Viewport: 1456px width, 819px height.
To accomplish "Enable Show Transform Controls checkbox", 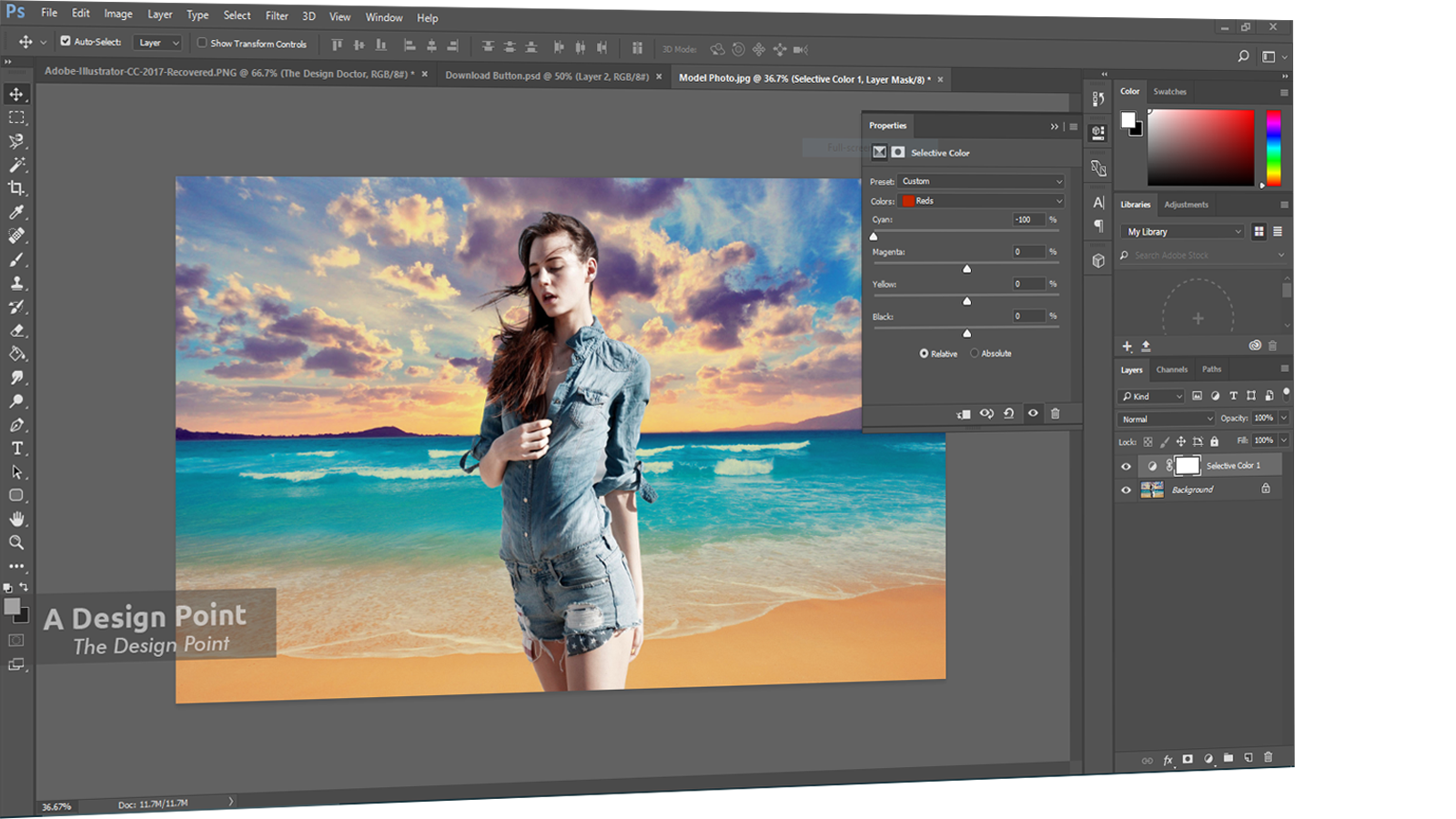I will click(202, 43).
